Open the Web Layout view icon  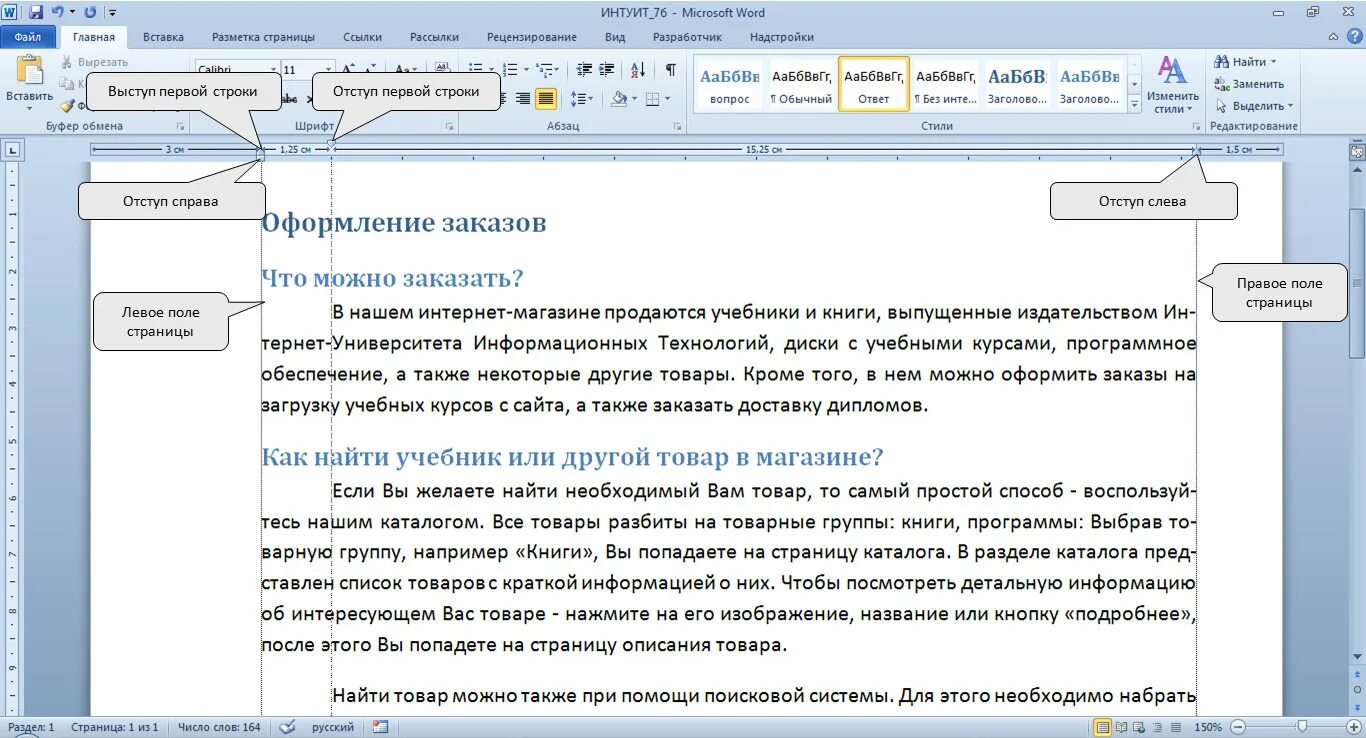click(1138, 727)
